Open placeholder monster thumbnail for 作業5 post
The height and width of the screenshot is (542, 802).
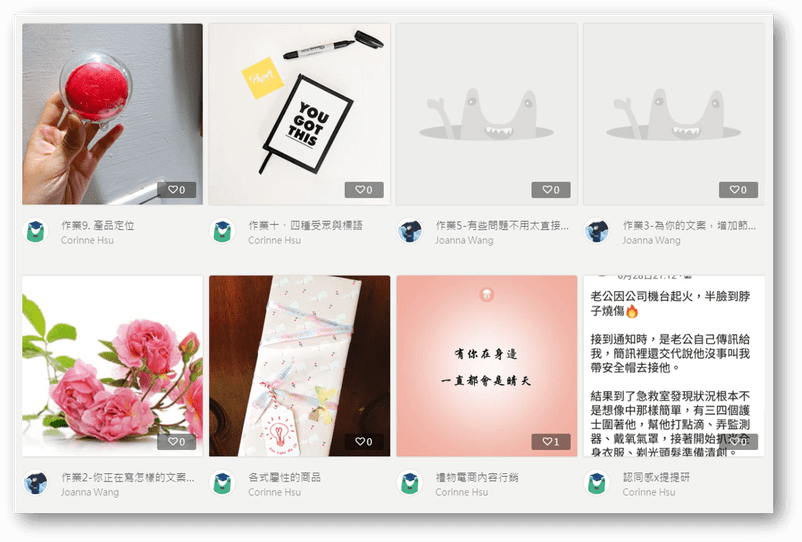tap(487, 114)
